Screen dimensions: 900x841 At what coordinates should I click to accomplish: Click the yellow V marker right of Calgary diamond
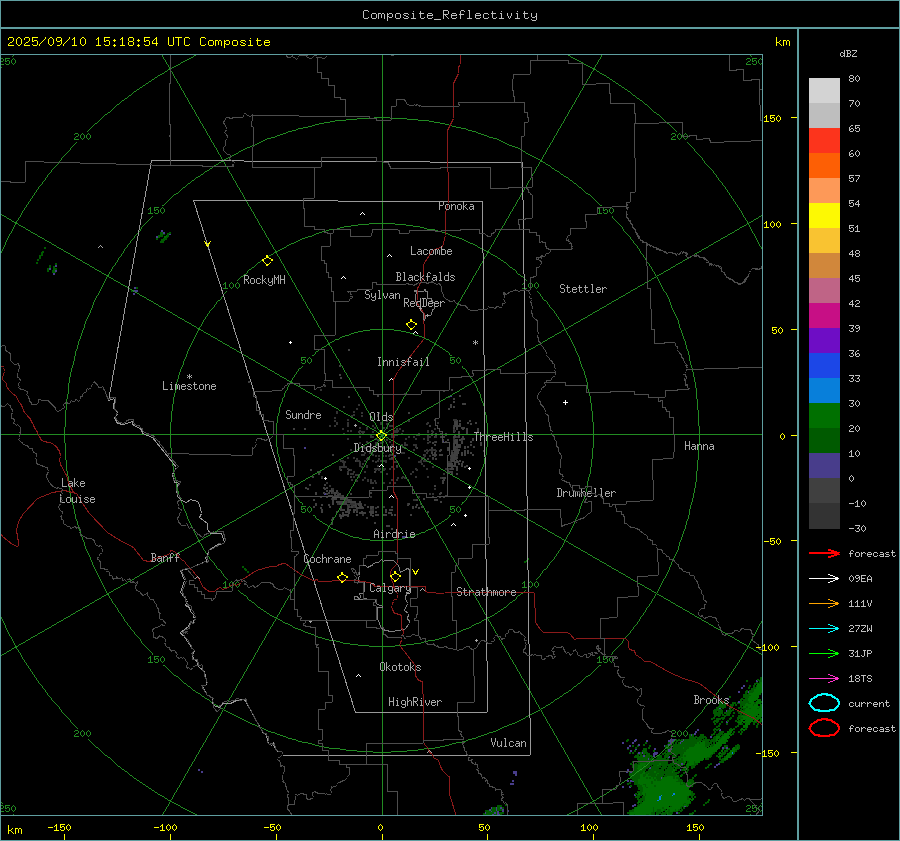click(x=416, y=572)
